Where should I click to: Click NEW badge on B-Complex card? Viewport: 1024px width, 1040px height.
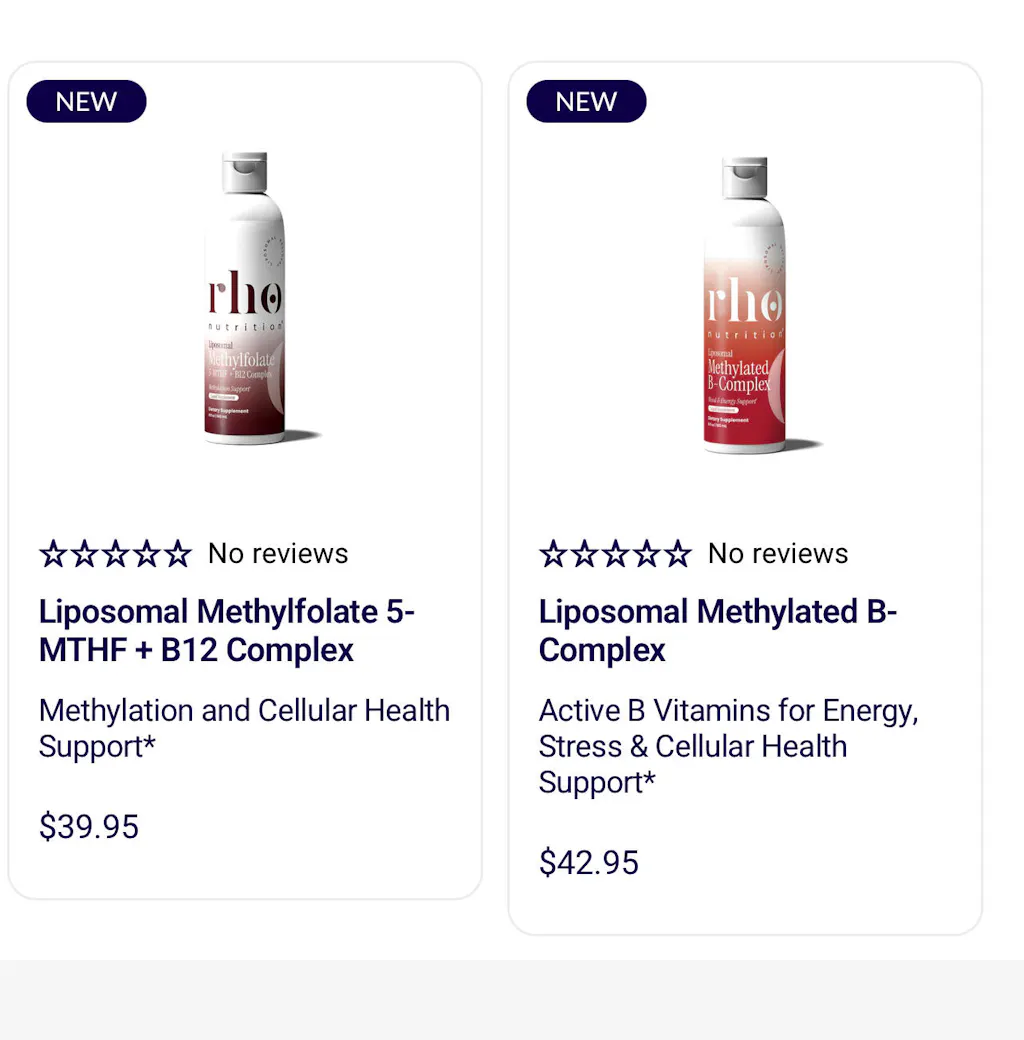coord(586,102)
